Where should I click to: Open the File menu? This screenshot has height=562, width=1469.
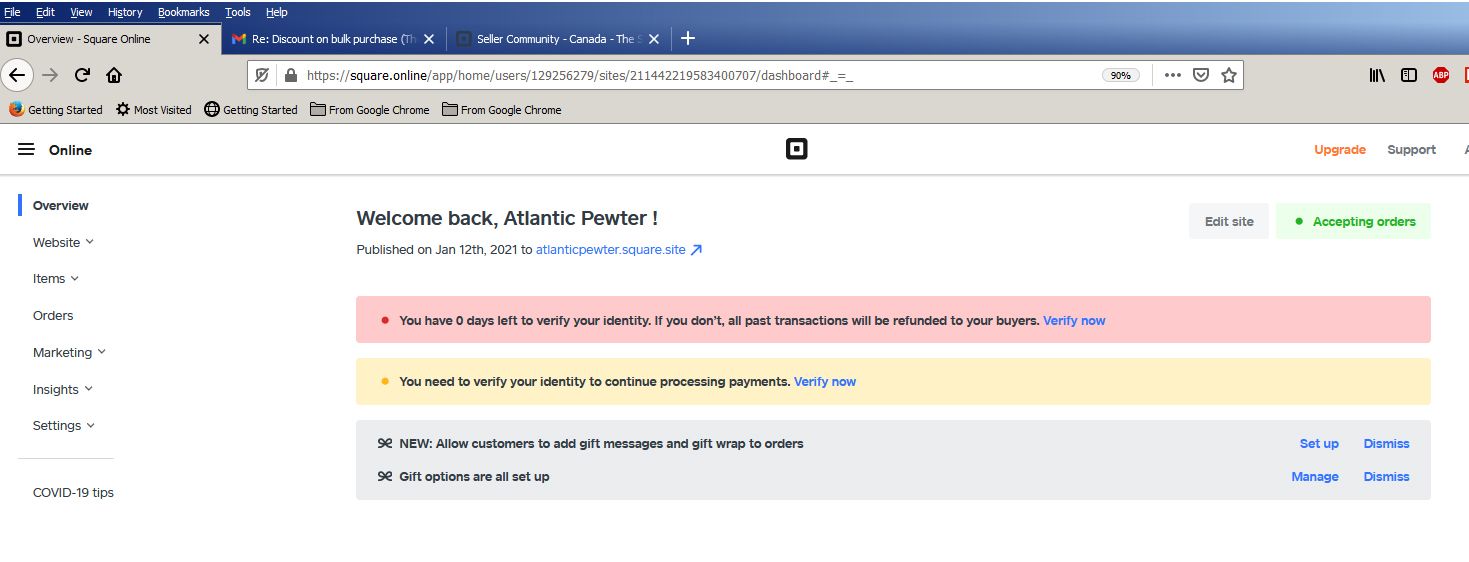[x=12, y=12]
